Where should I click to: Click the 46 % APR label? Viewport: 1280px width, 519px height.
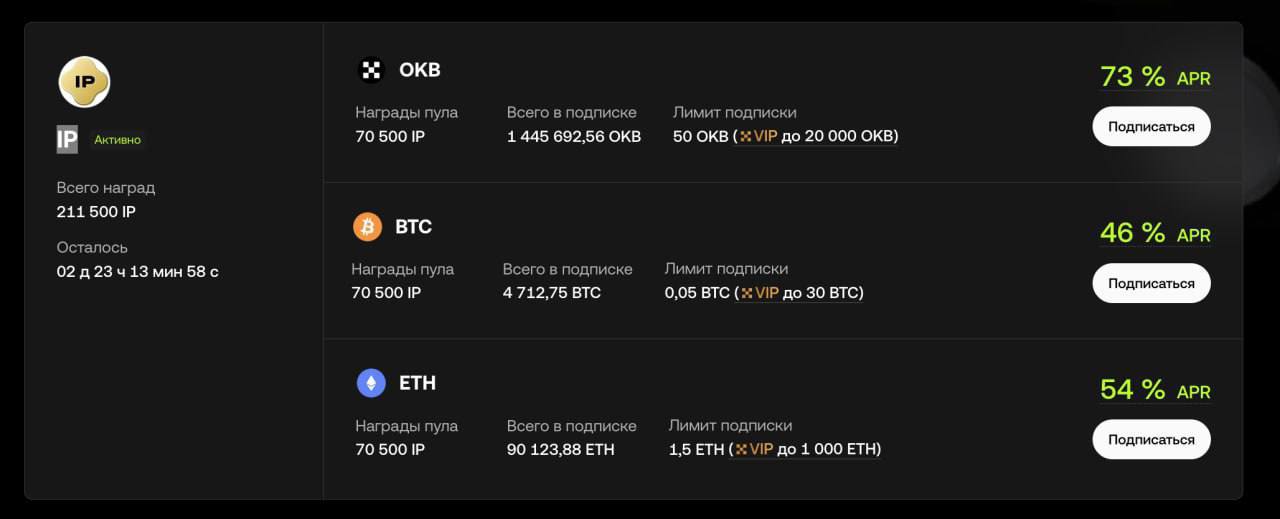tap(1155, 234)
